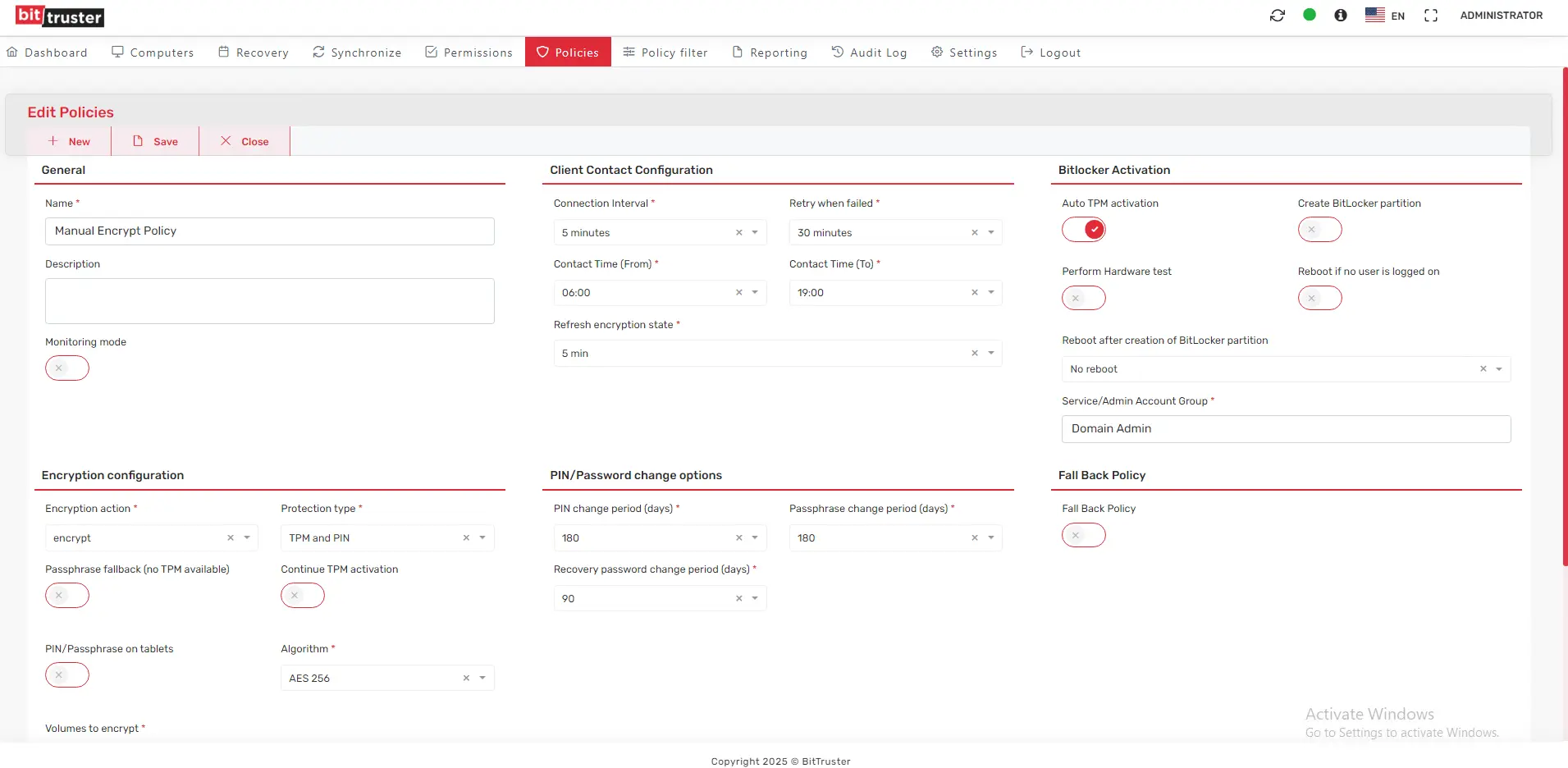Edit the Service/Admin Account Group field
This screenshot has width=1568, height=768.
(1285, 428)
